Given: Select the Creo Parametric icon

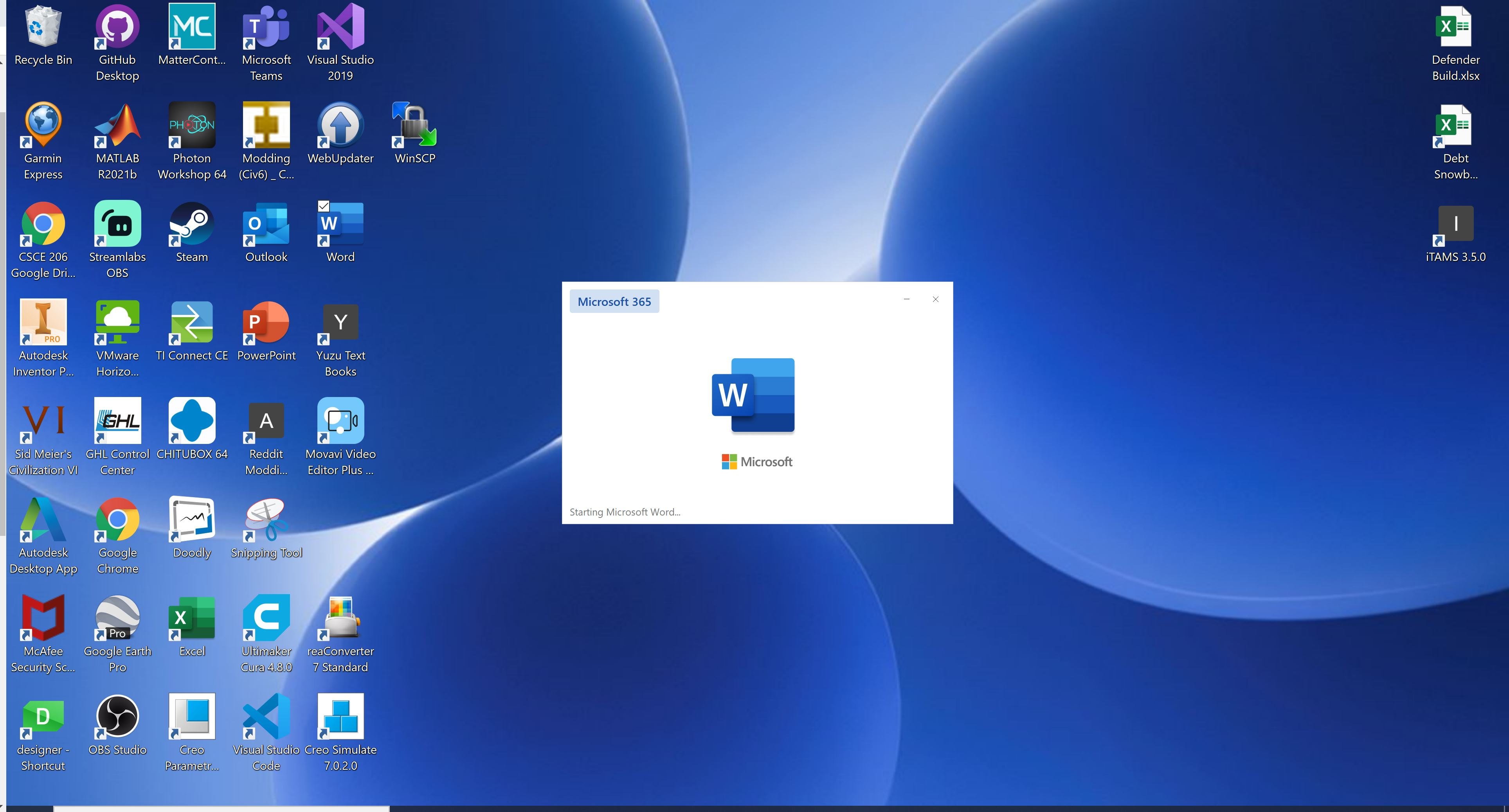Looking at the screenshot, I should pos(191,716).
